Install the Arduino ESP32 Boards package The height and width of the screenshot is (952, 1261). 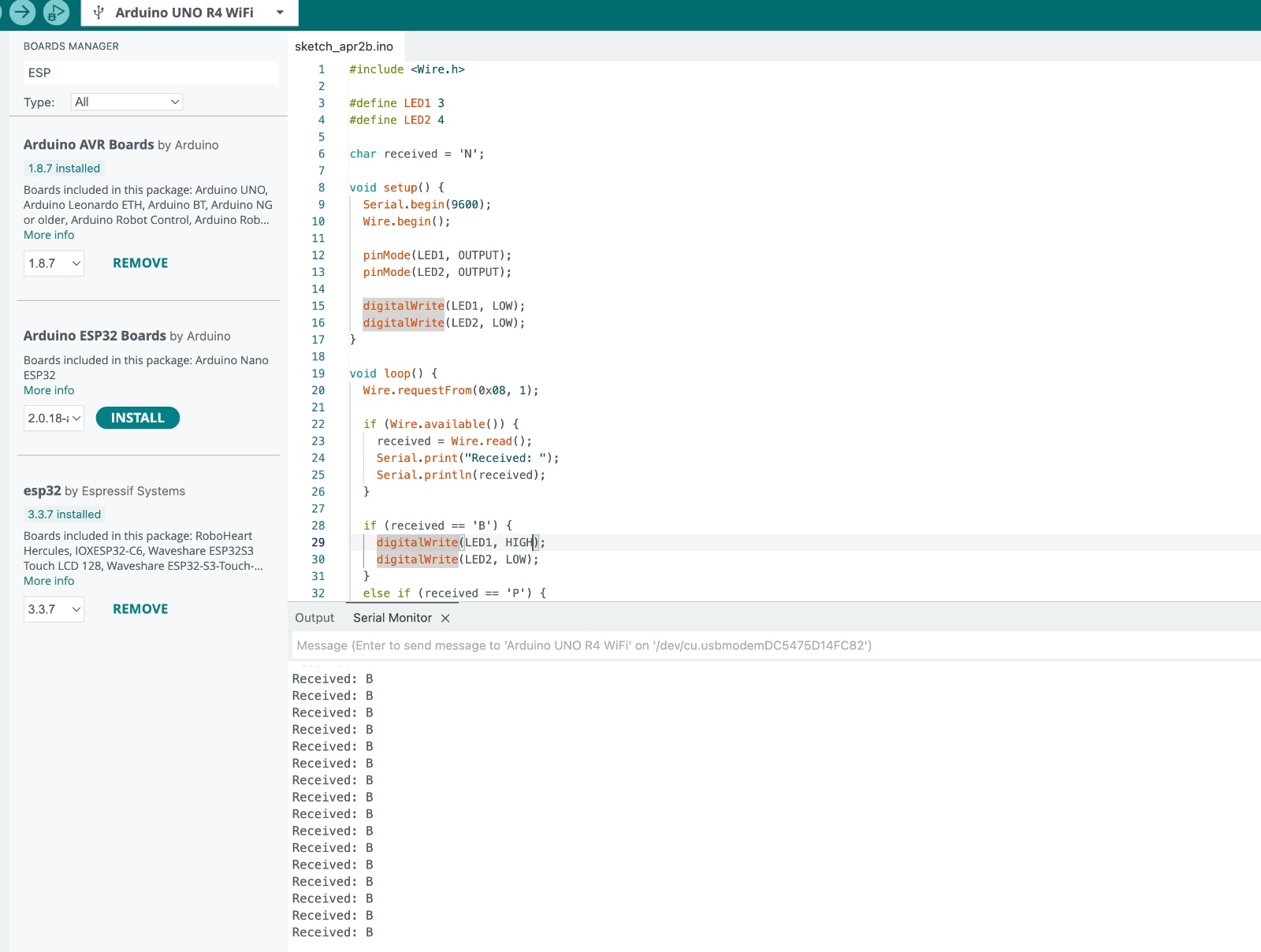pos(137,418)
